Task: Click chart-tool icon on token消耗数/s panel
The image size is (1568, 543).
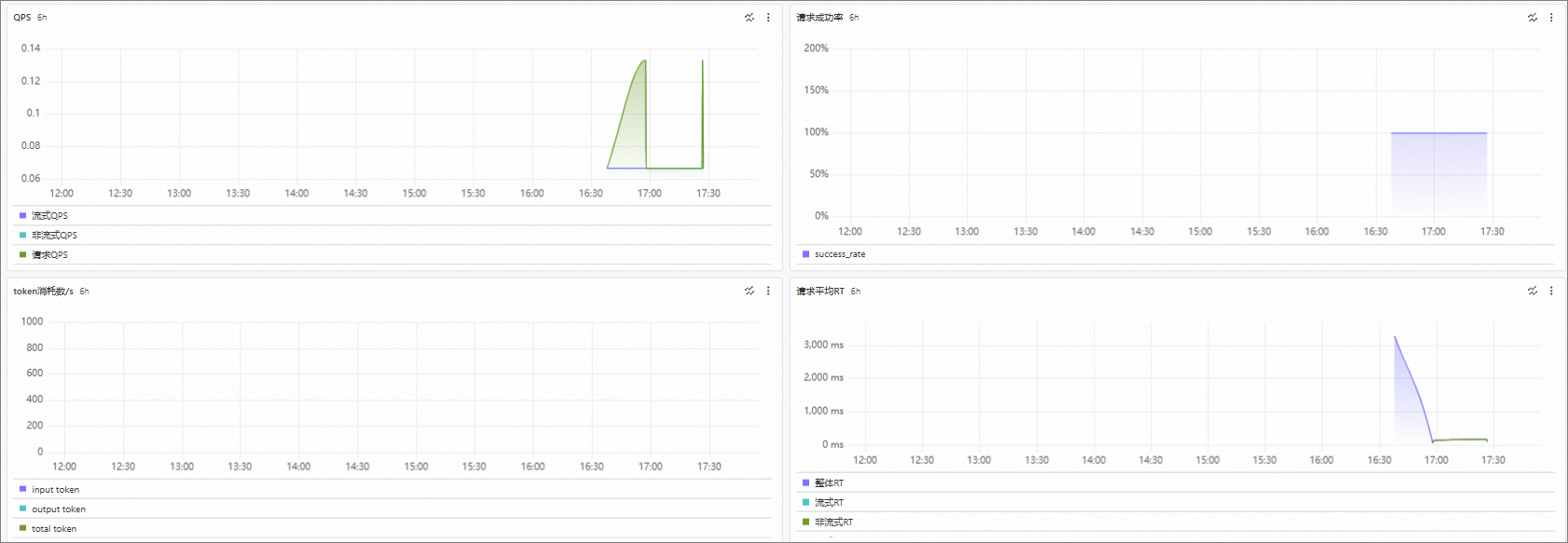Action: [x=750, y=291]
